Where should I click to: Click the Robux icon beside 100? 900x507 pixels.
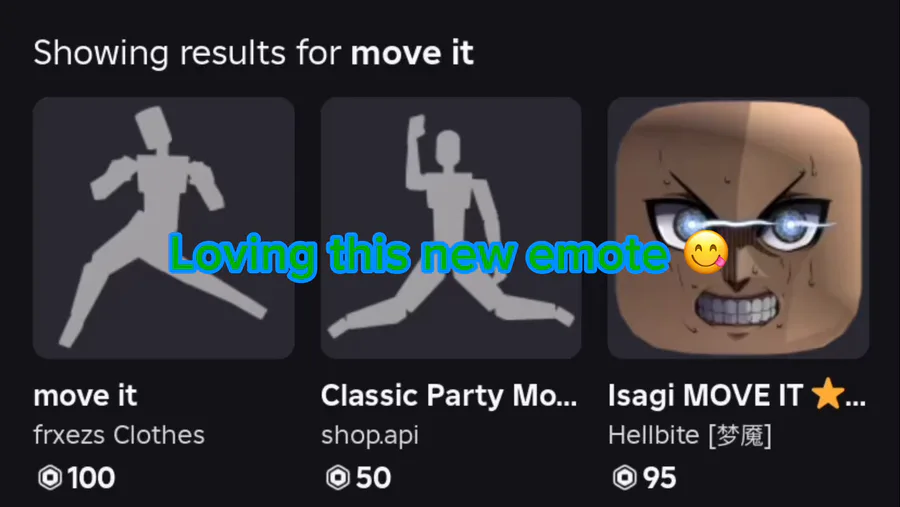pyautogui.click(x=50, y=478)
